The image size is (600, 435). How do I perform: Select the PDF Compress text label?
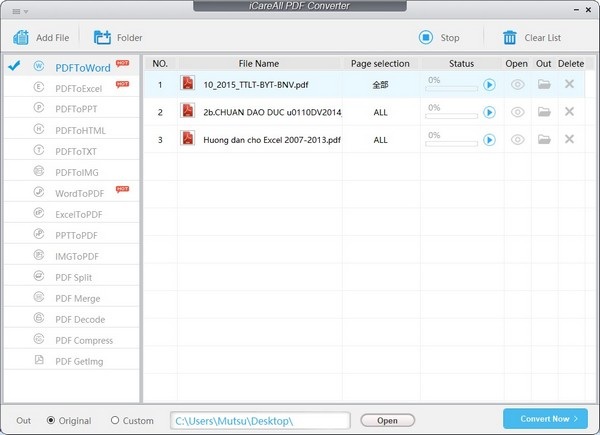pyautogui.click(x=84, y=340)
